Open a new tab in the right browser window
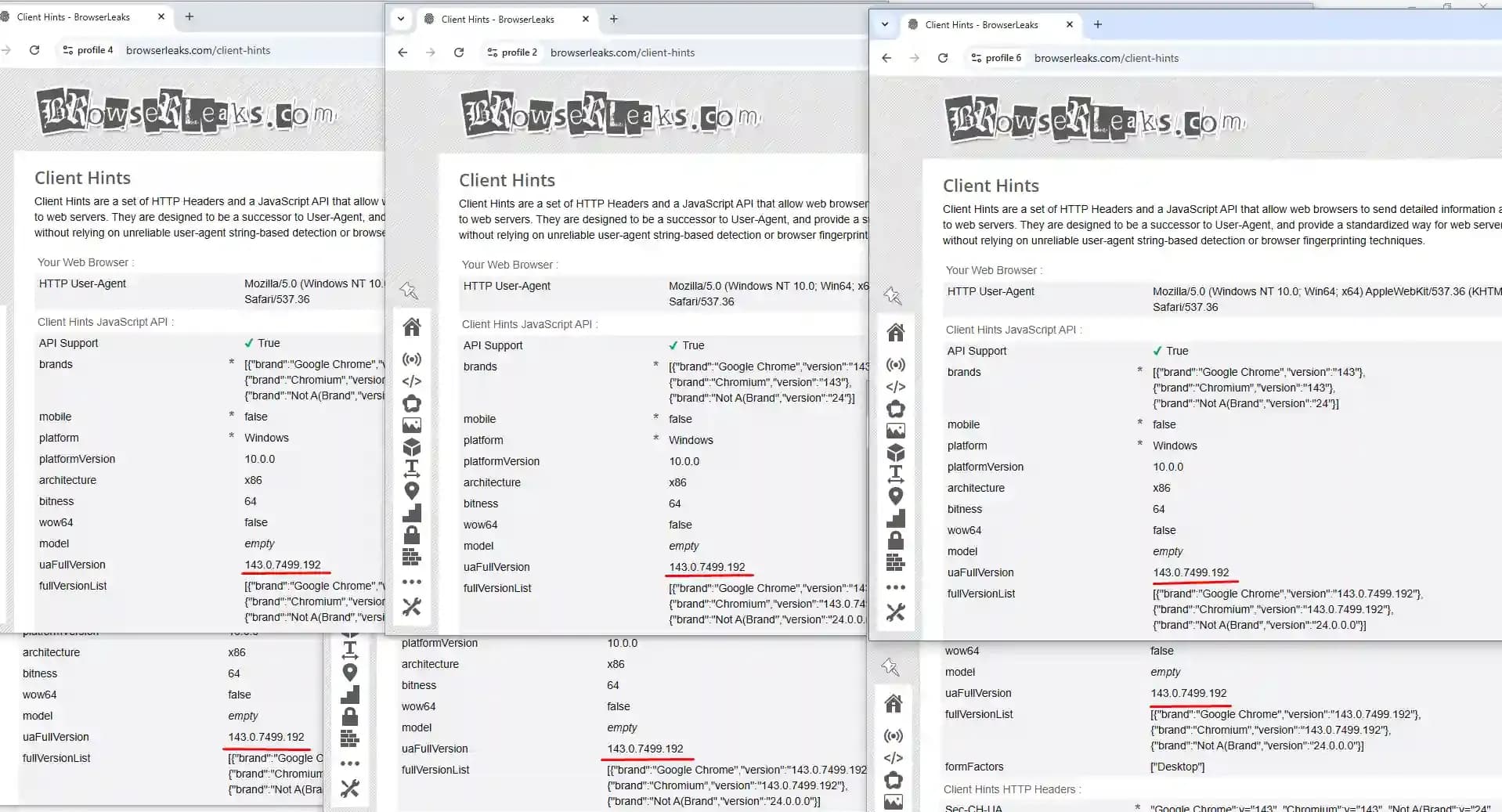This screenshot has height=812, width=1502. [x=1096, y=24]
